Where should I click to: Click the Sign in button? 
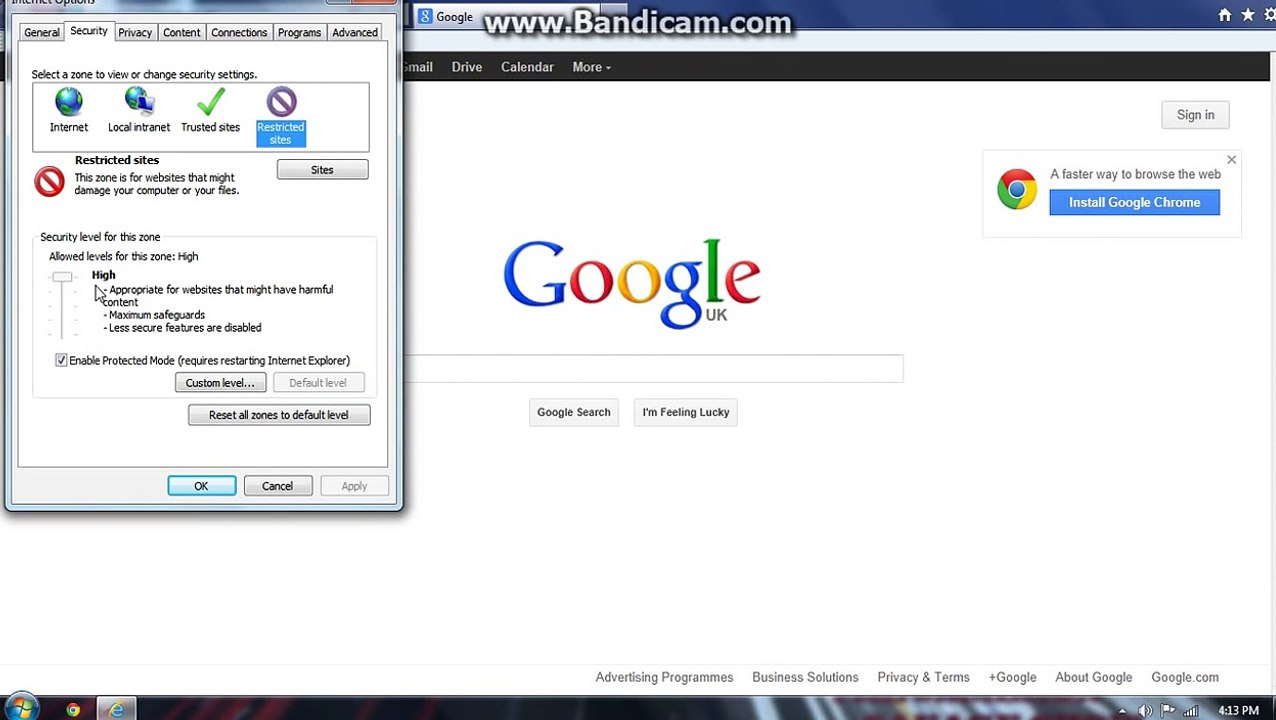tap(1195, 115)
